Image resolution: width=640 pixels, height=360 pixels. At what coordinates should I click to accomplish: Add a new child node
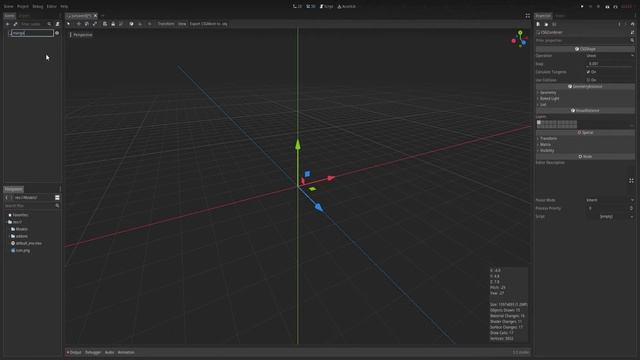click(7, 24)
